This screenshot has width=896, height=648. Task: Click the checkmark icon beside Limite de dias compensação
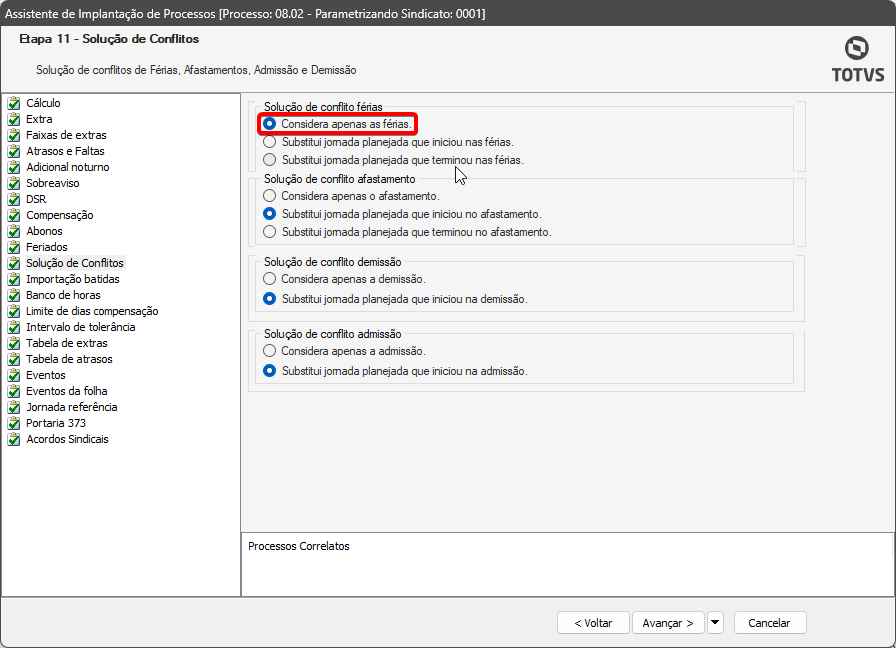tap(14, 311)
